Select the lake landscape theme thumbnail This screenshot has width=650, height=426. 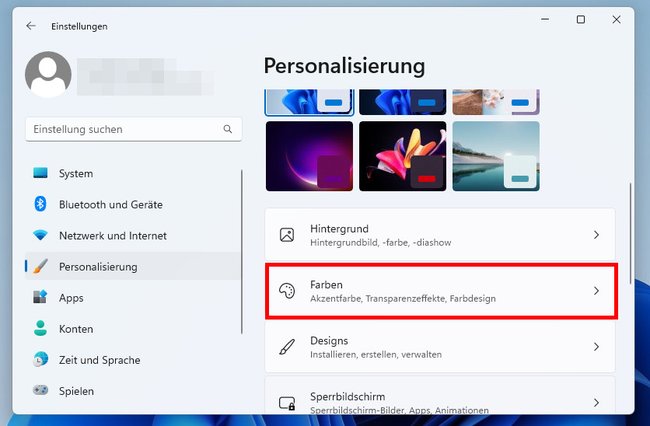(x=496, y=156)
